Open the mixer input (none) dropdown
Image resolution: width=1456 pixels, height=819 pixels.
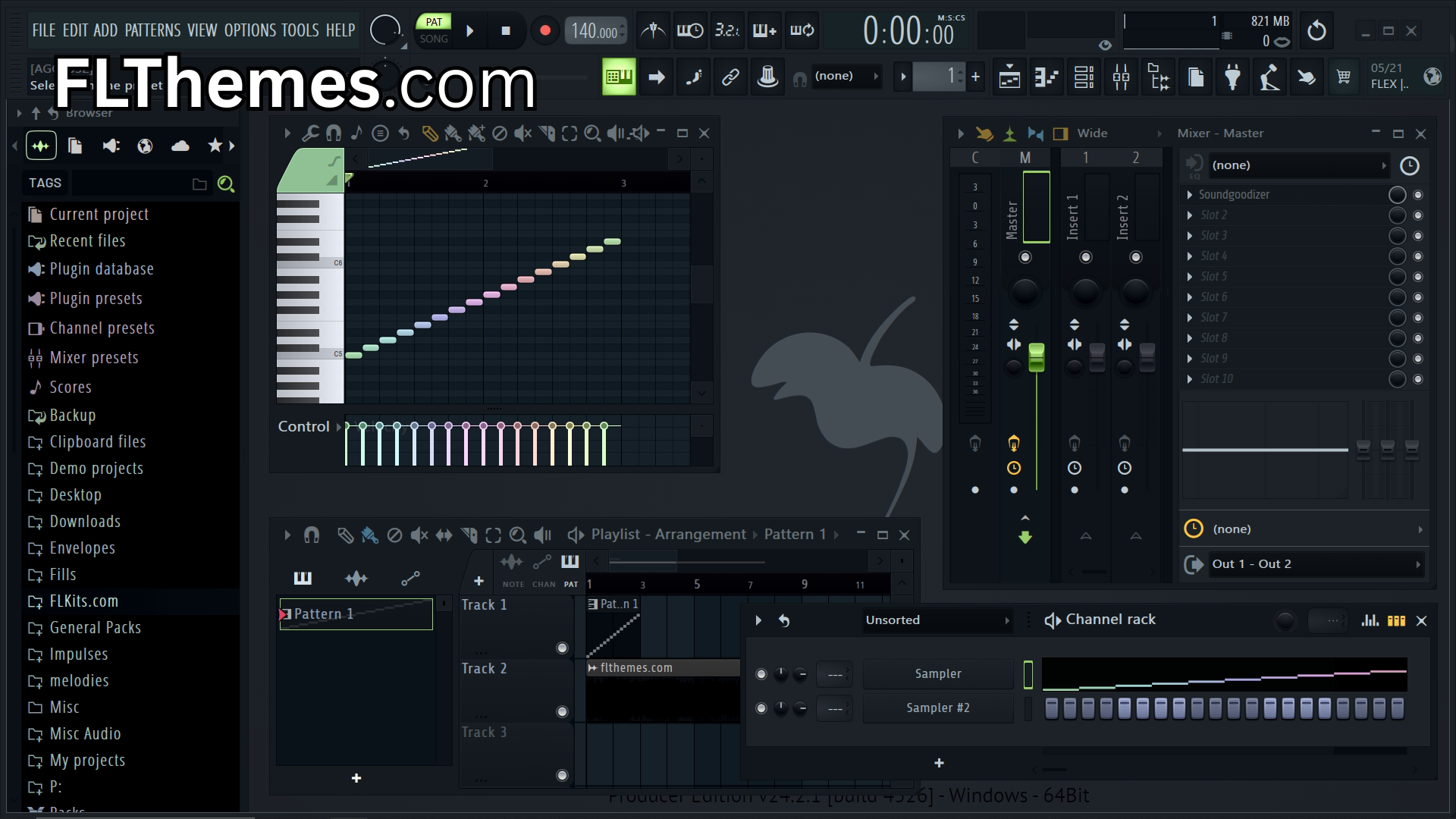click(x=1300, y=165)
